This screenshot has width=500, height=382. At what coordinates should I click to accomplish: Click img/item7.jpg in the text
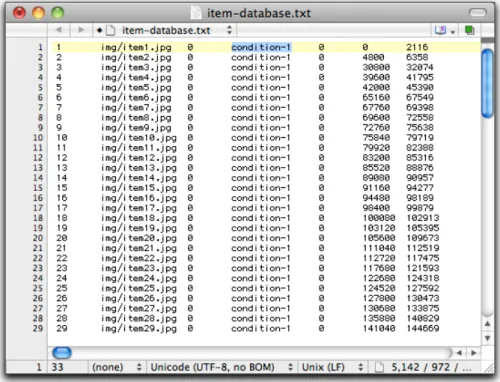[136, 108]
